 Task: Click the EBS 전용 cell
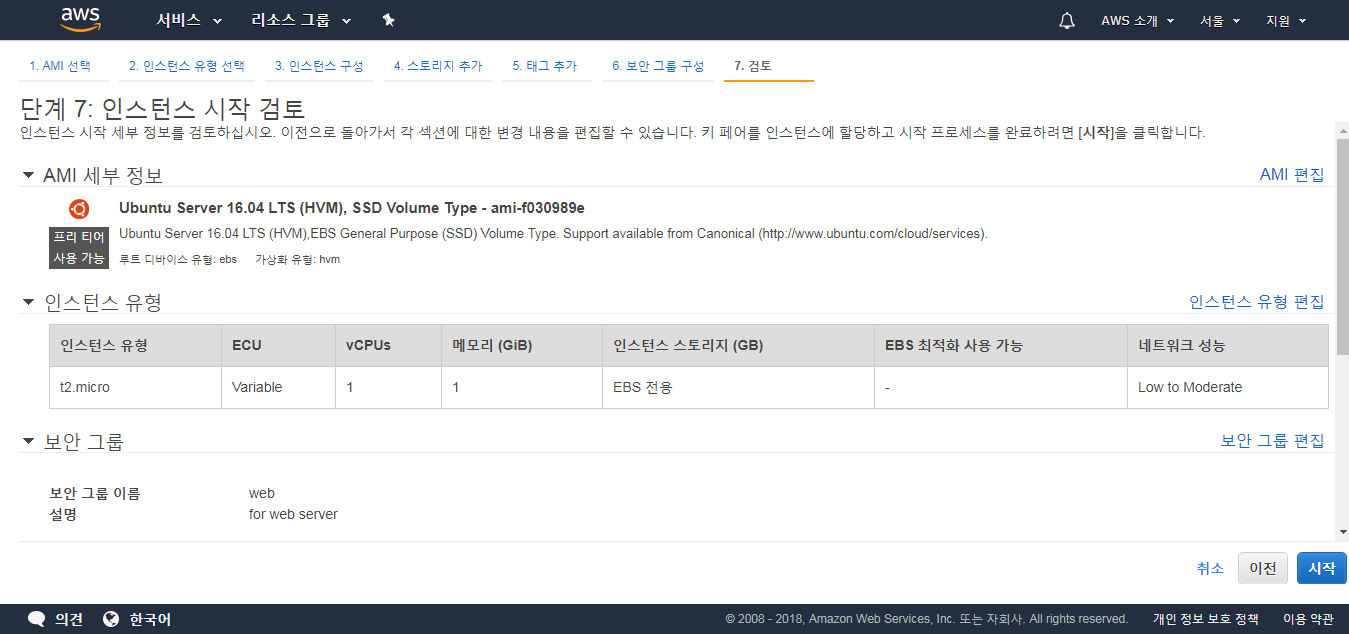pos(738,387)
